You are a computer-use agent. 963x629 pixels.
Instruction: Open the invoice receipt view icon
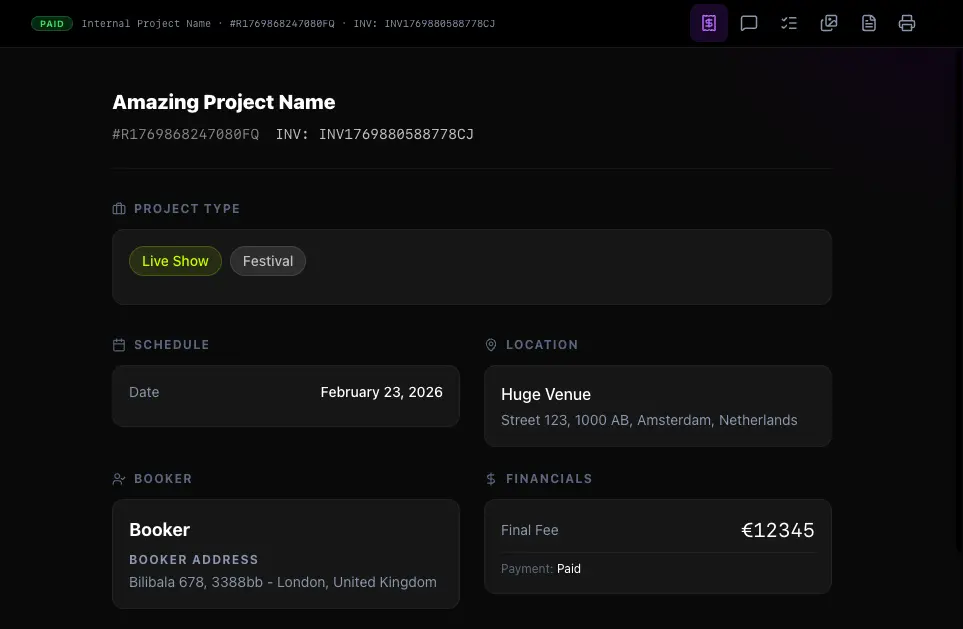pos(709,23)
